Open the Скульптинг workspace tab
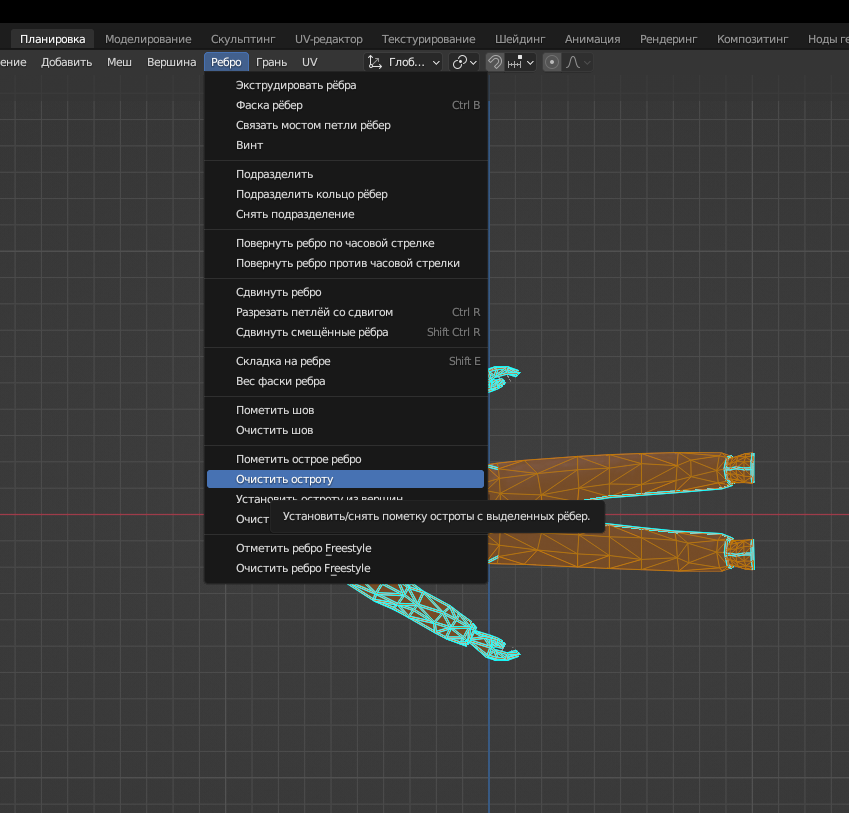 tap(243, 39)
